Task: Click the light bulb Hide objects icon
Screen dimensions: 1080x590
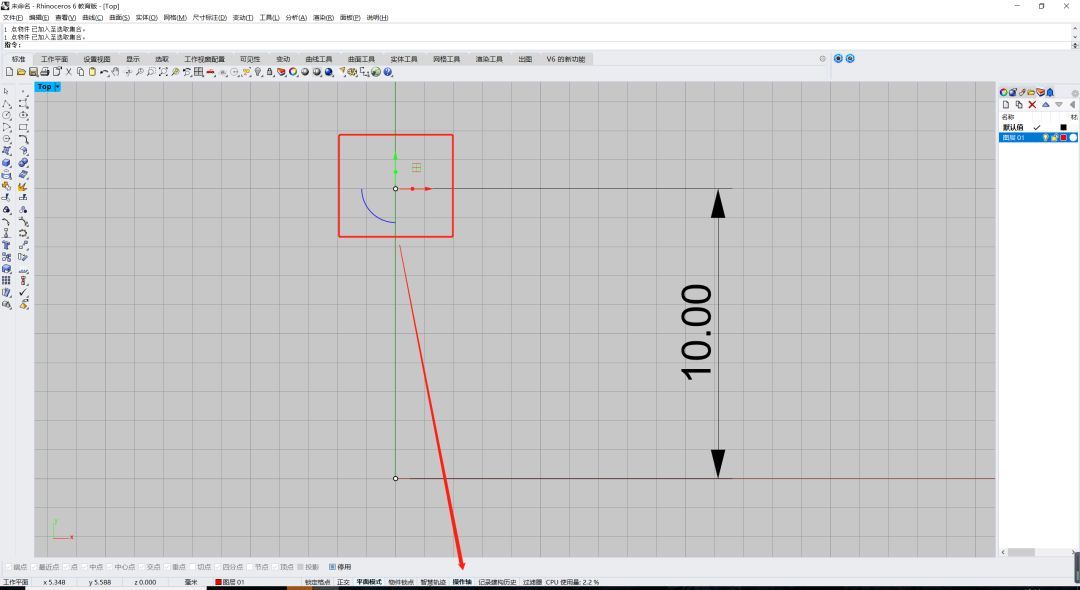Action: [258, 72]
